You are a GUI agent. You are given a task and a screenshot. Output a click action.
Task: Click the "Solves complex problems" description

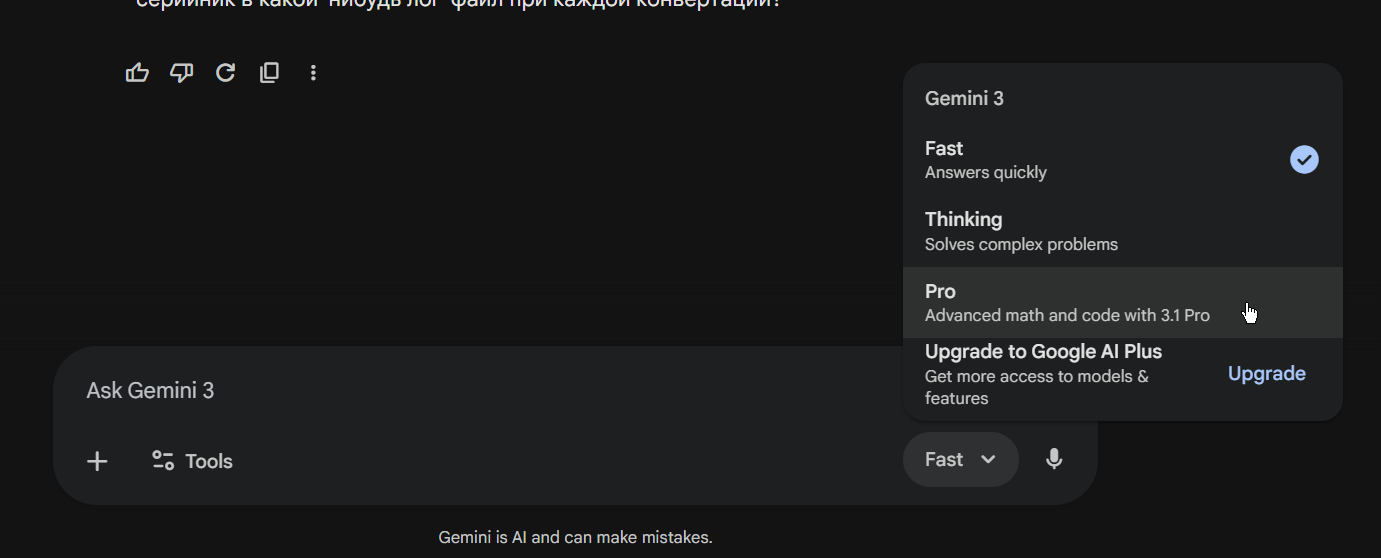tap(1021, 245)
